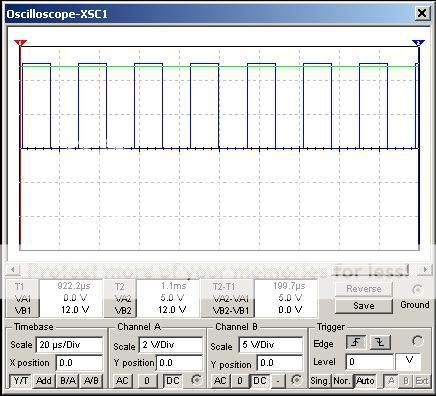Select A/B display mode
This screenshot has width=436, height=396.
91,381
